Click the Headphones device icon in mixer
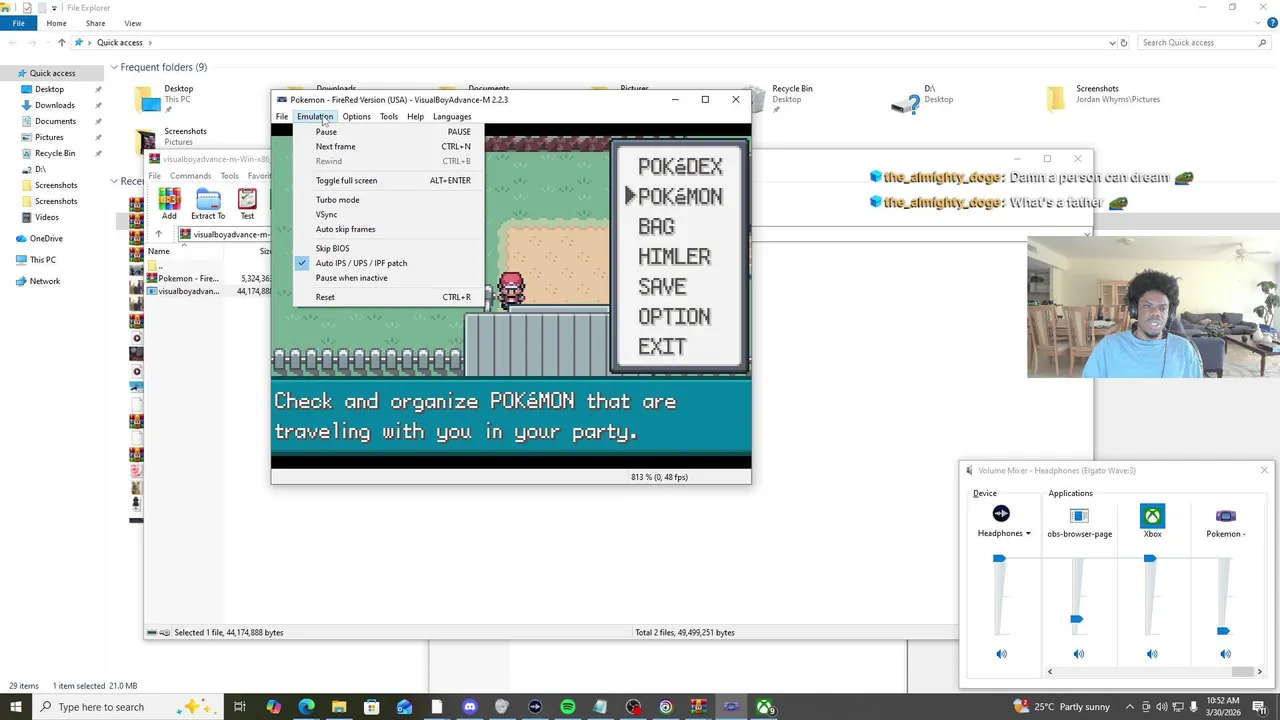Screen dimensions: 1280x720 click(x=1001, y=514)
